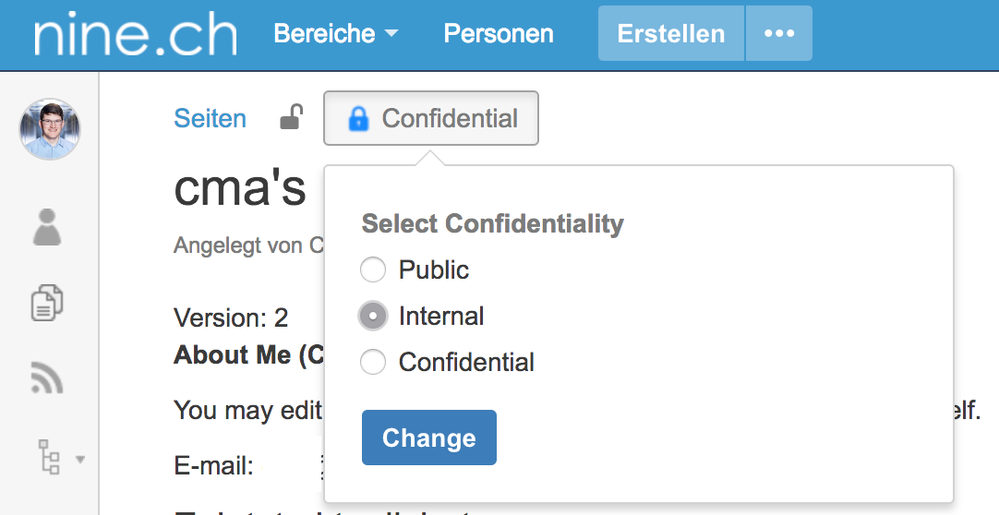Open the three-dots more create options
Screen dimensions: 999x515
click(779, 33)
